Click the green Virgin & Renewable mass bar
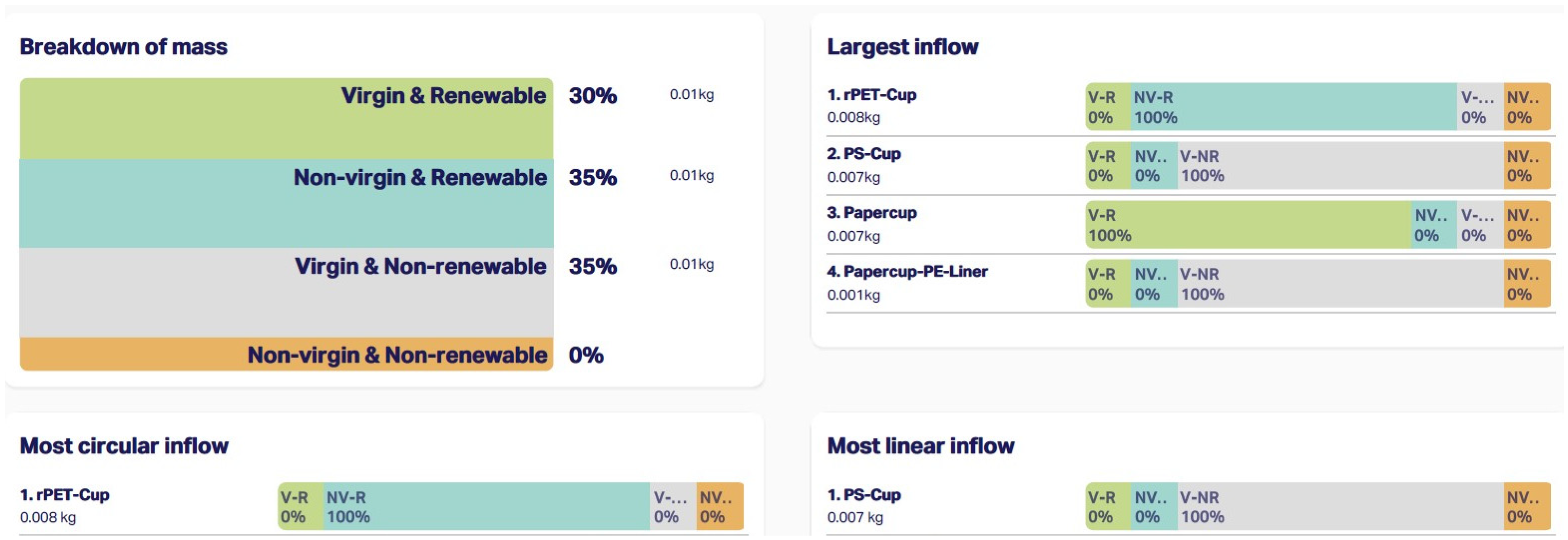Screen dimensions: 1568x540 (286, 119)
